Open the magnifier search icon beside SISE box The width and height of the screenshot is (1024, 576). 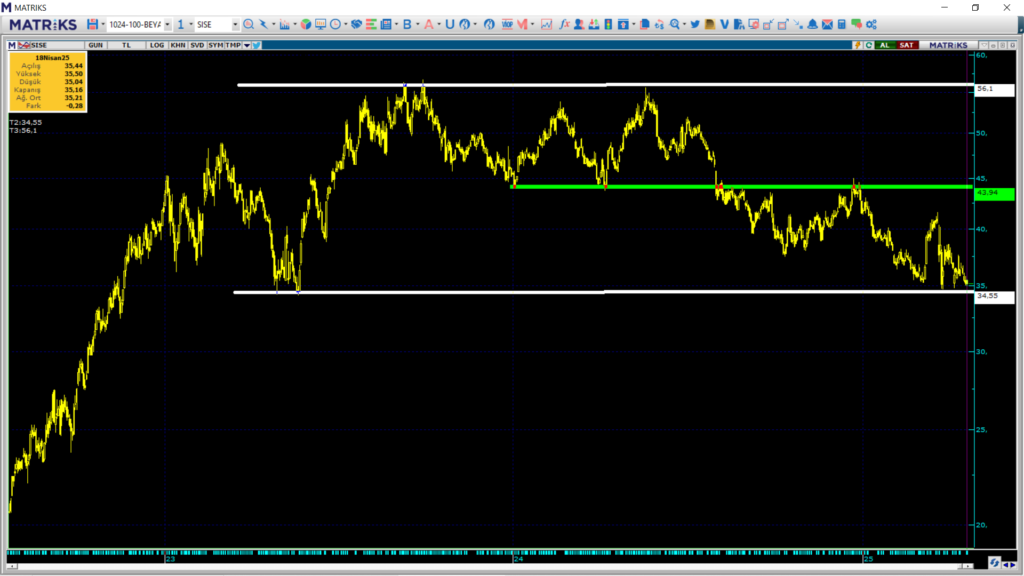[x=249, y=24]
